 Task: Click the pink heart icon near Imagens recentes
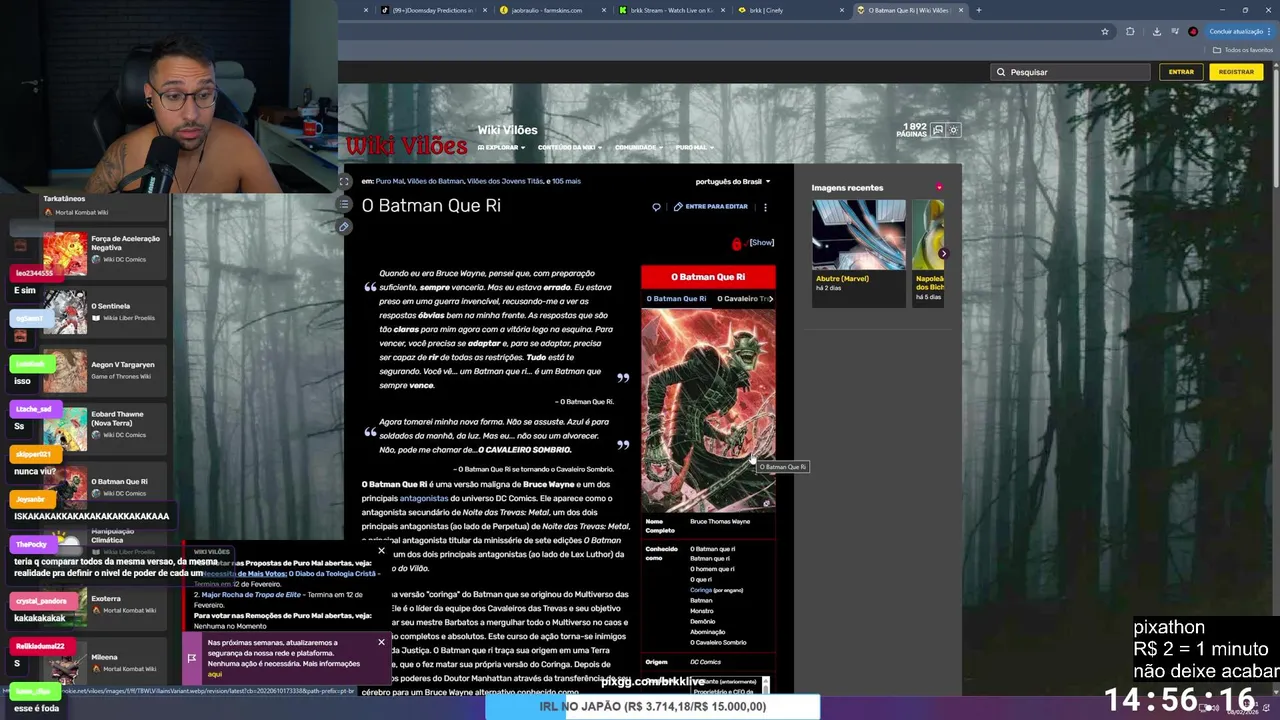pos(939,187)
